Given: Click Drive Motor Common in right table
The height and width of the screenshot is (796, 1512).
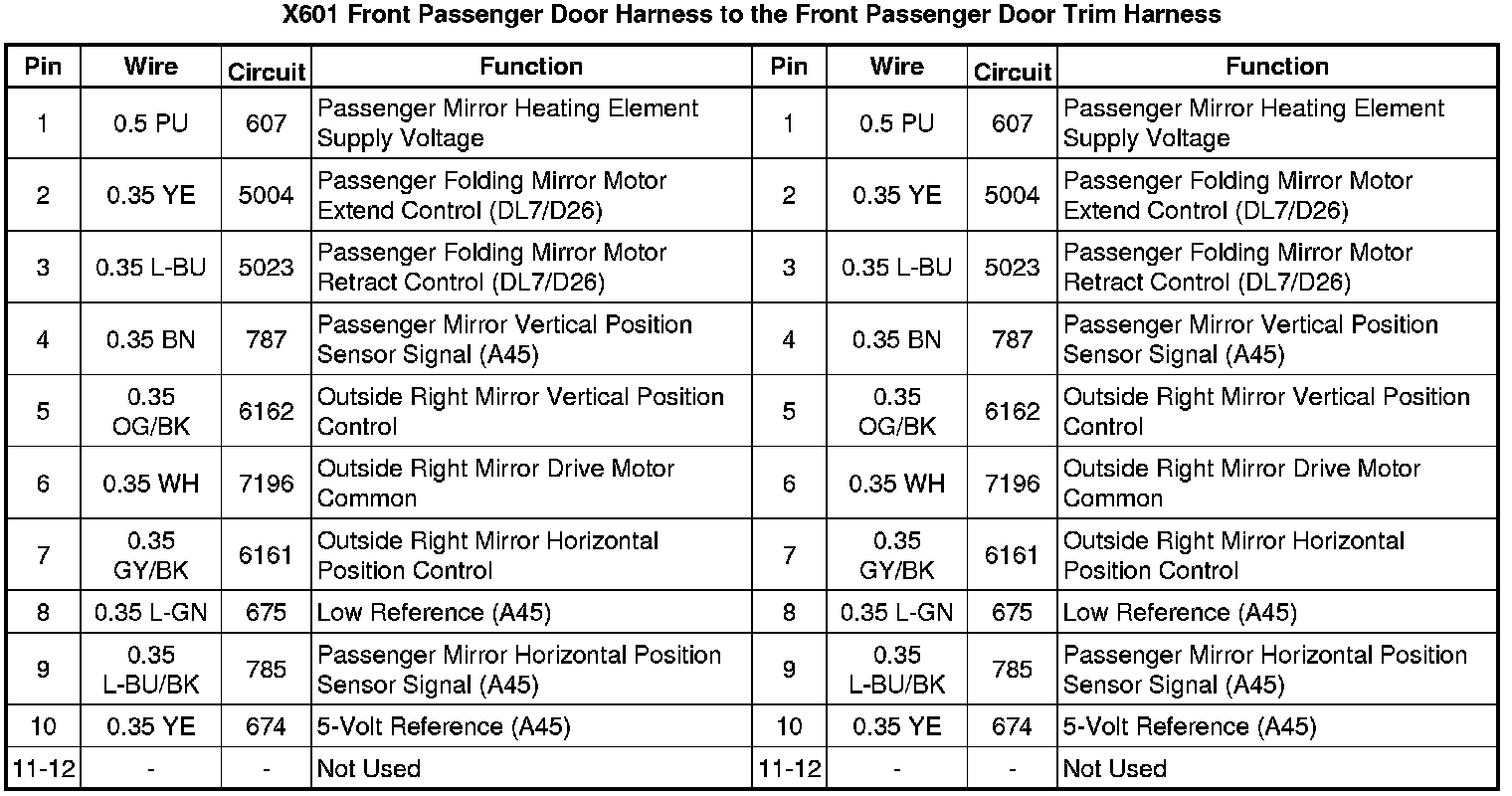Looking at the screenshot, I should pos(1241,483).
